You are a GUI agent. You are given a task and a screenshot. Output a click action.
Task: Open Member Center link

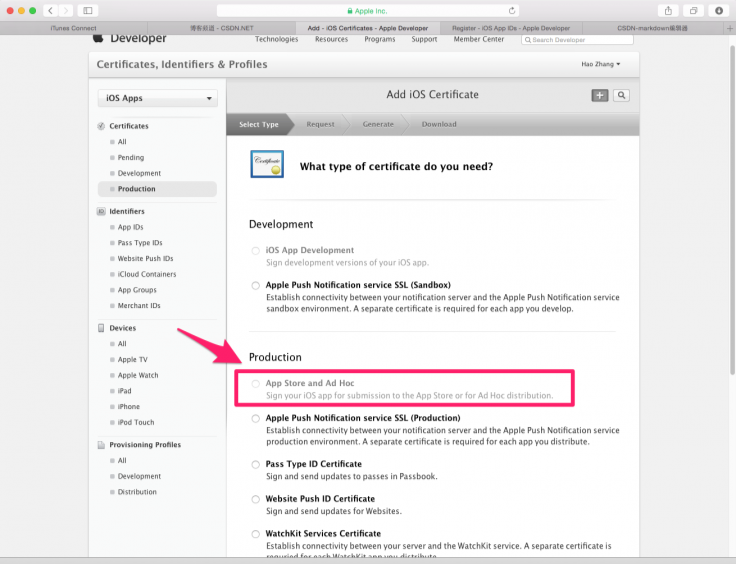479,39
